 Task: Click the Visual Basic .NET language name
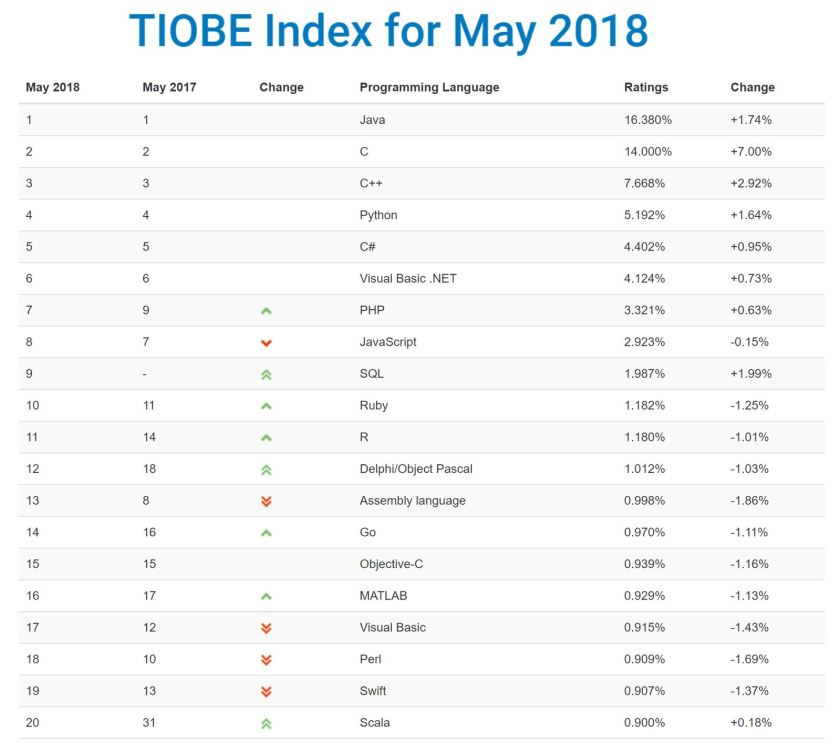[407, 278]
